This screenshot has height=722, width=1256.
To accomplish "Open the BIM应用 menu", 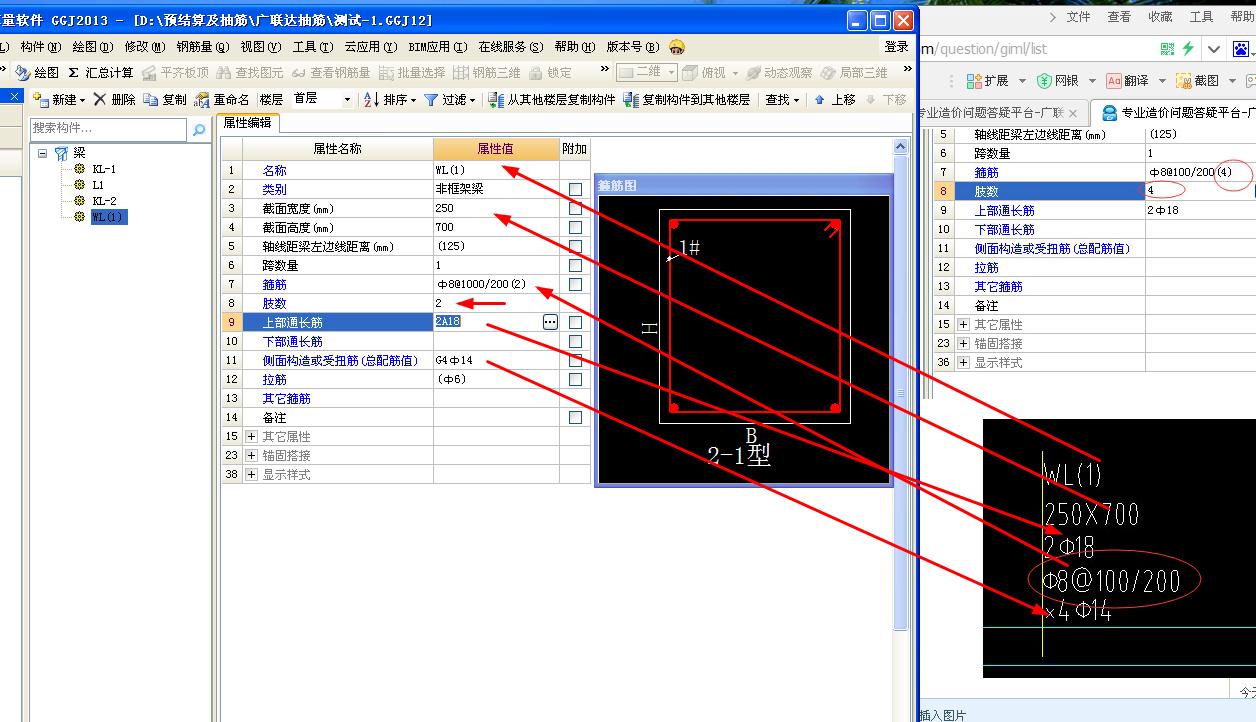I will point(438,47).
